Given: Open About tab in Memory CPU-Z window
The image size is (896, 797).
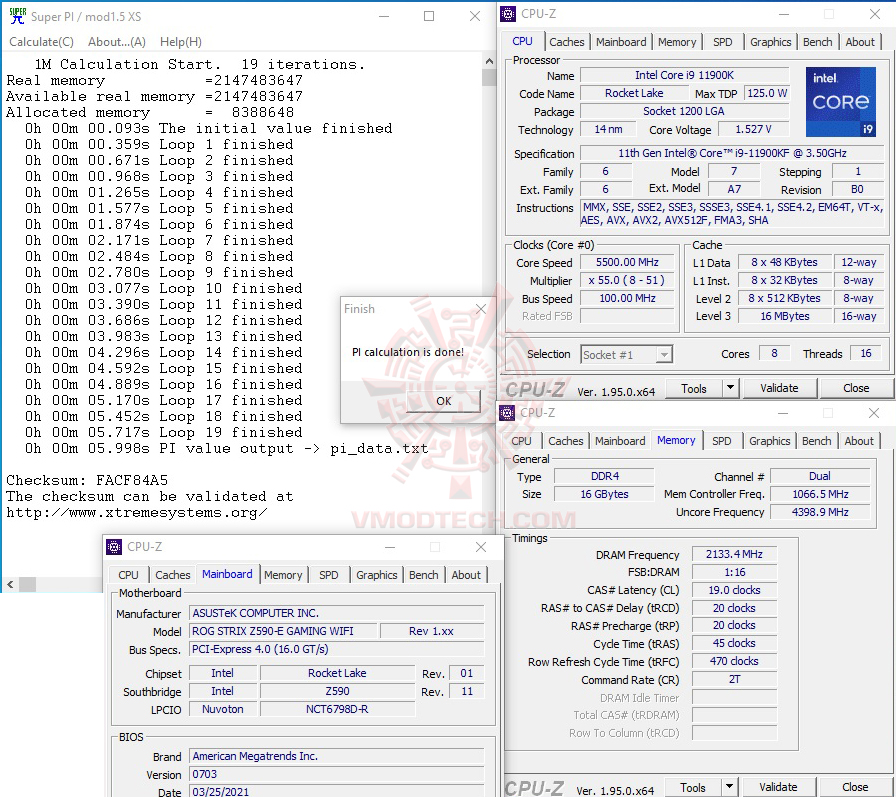Looking at the screenshot, I should 858,440.
